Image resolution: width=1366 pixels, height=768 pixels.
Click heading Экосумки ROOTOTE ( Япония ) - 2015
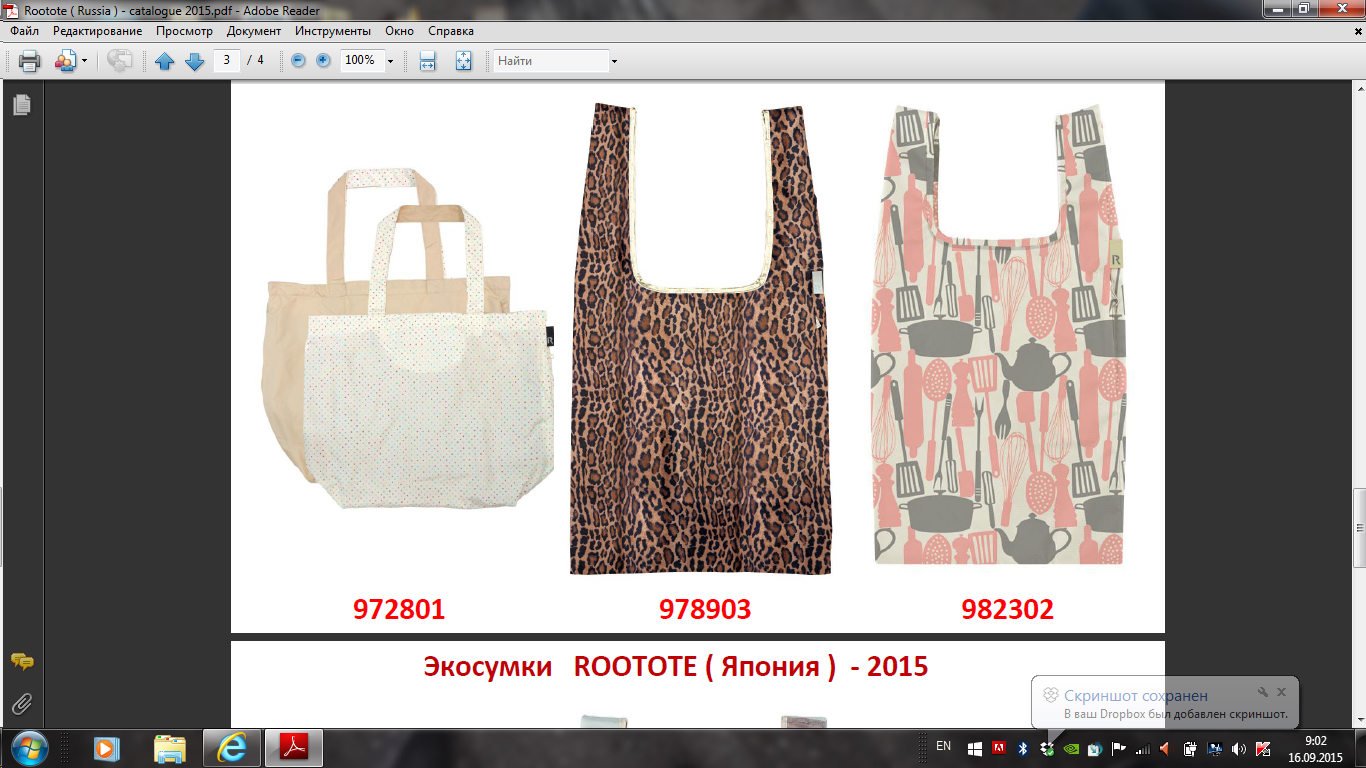(676, 666)
